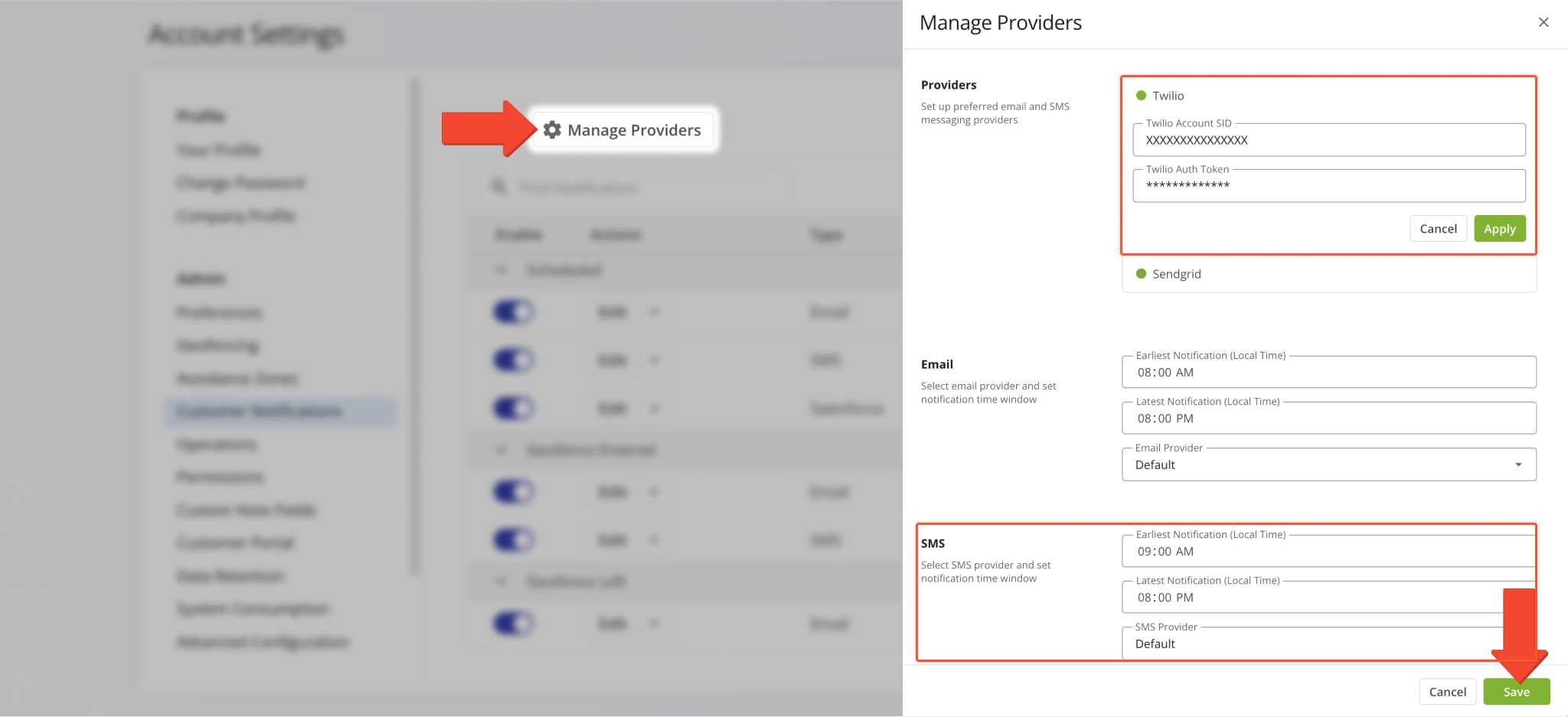Toggle off the first Scheduled notification switch
The height and width of the screenshot is (717, 1568).
[513, 312]
